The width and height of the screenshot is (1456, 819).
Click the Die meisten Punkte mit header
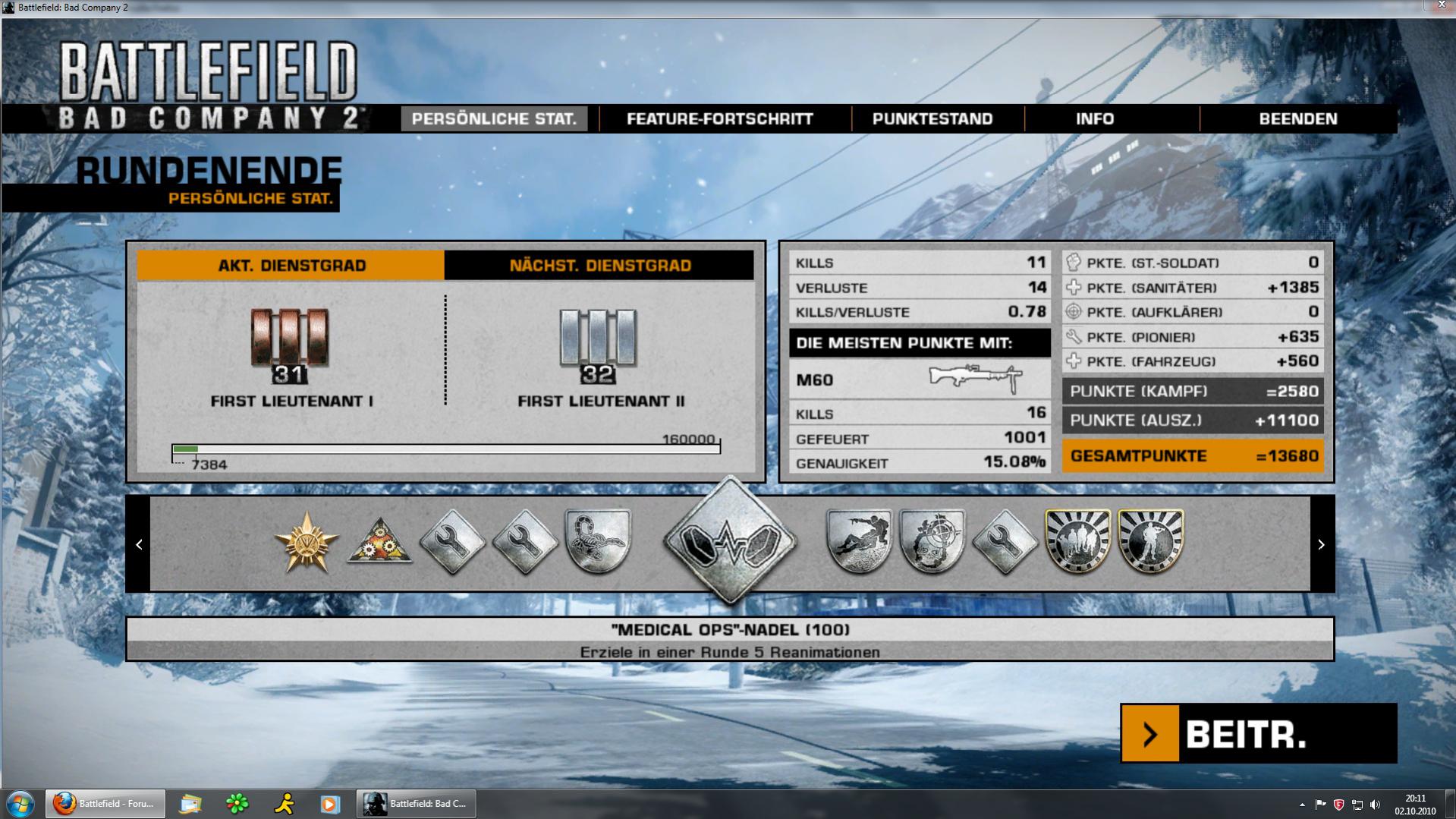click(x=920, y=342)
